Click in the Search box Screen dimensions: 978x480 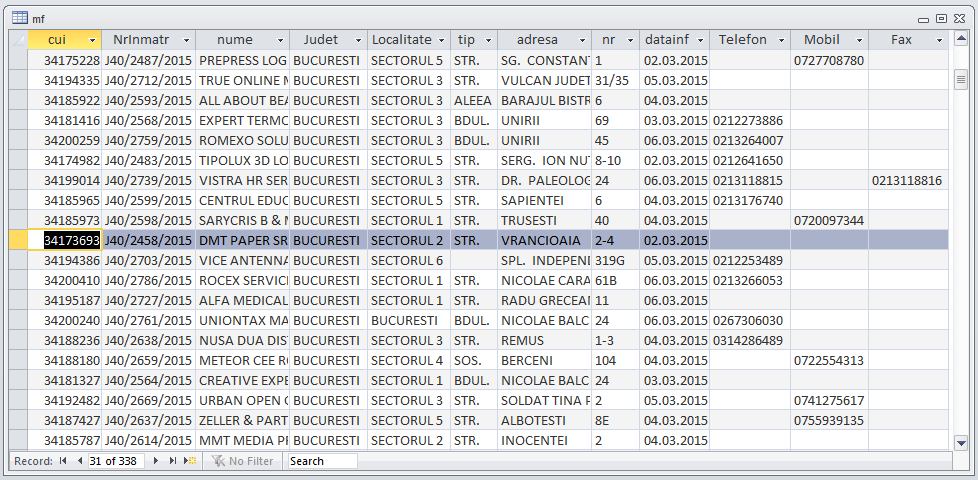pyautogui.click(x=321, y=461)
